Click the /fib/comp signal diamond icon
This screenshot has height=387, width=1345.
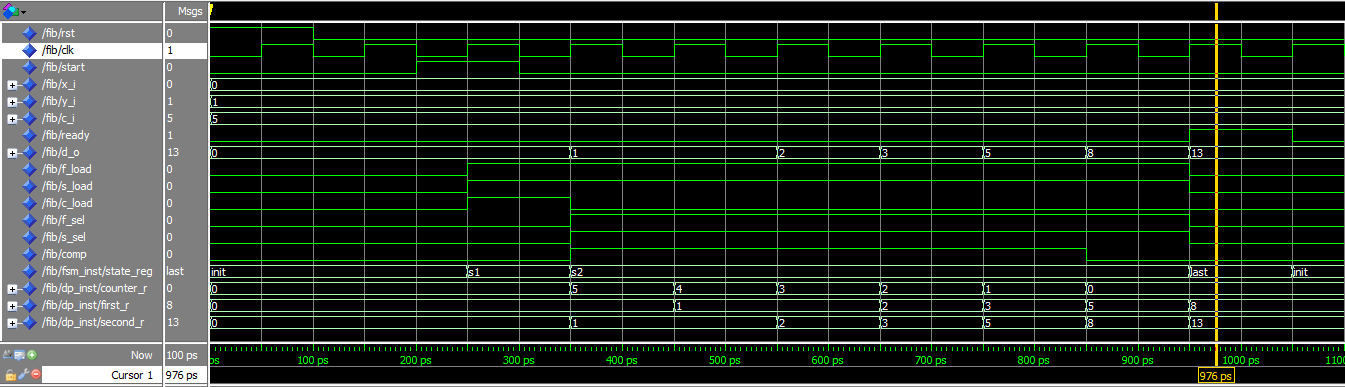tap(29, 254)
